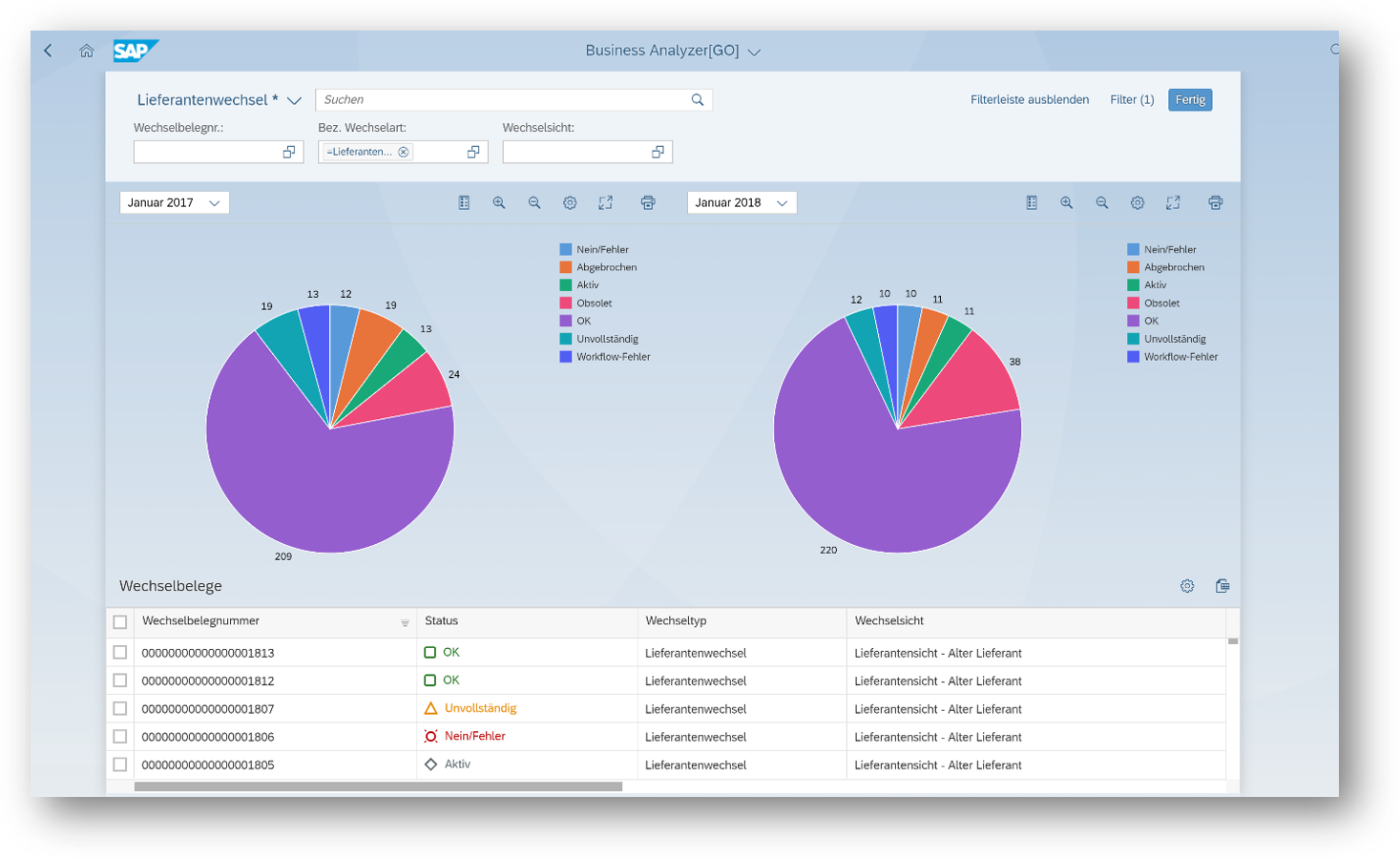Zoom out on the Januar 2018 chart
The width and height of the screenshot is (1400, 858).
tap(1102, 202)
